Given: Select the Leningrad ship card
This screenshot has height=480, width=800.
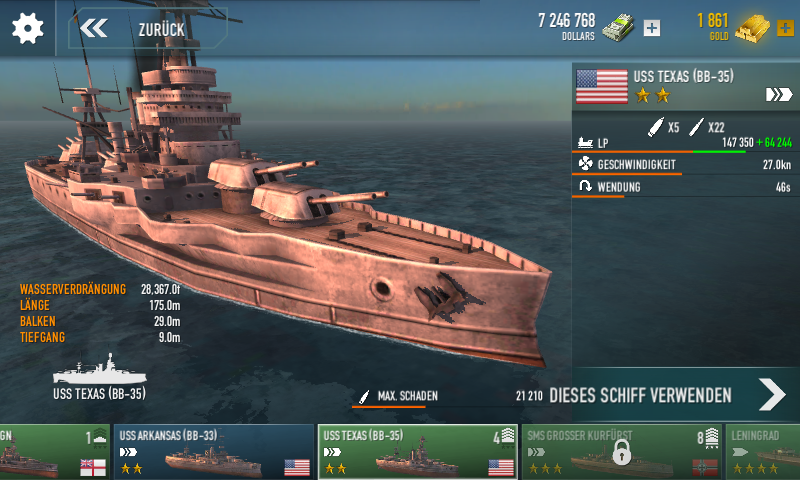Looking at the screenshot, I should (x=763, y=452).
